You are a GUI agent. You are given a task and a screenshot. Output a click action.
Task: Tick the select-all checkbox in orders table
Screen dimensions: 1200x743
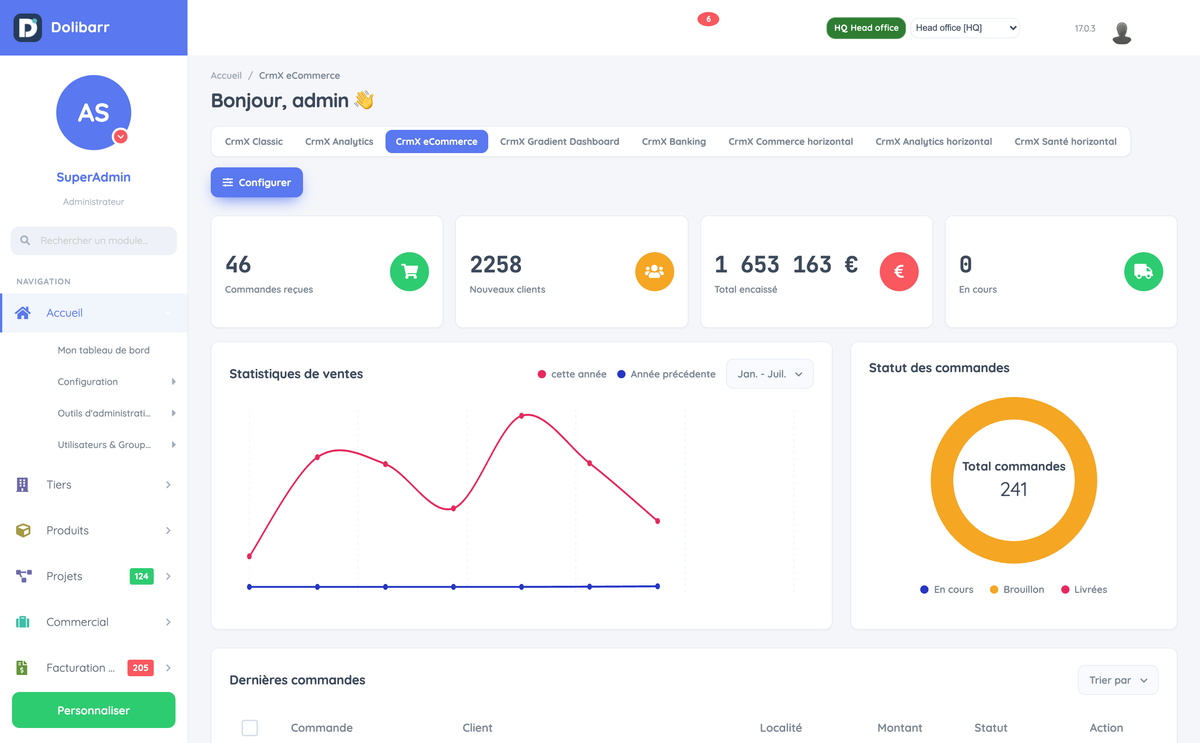[250, 728]
